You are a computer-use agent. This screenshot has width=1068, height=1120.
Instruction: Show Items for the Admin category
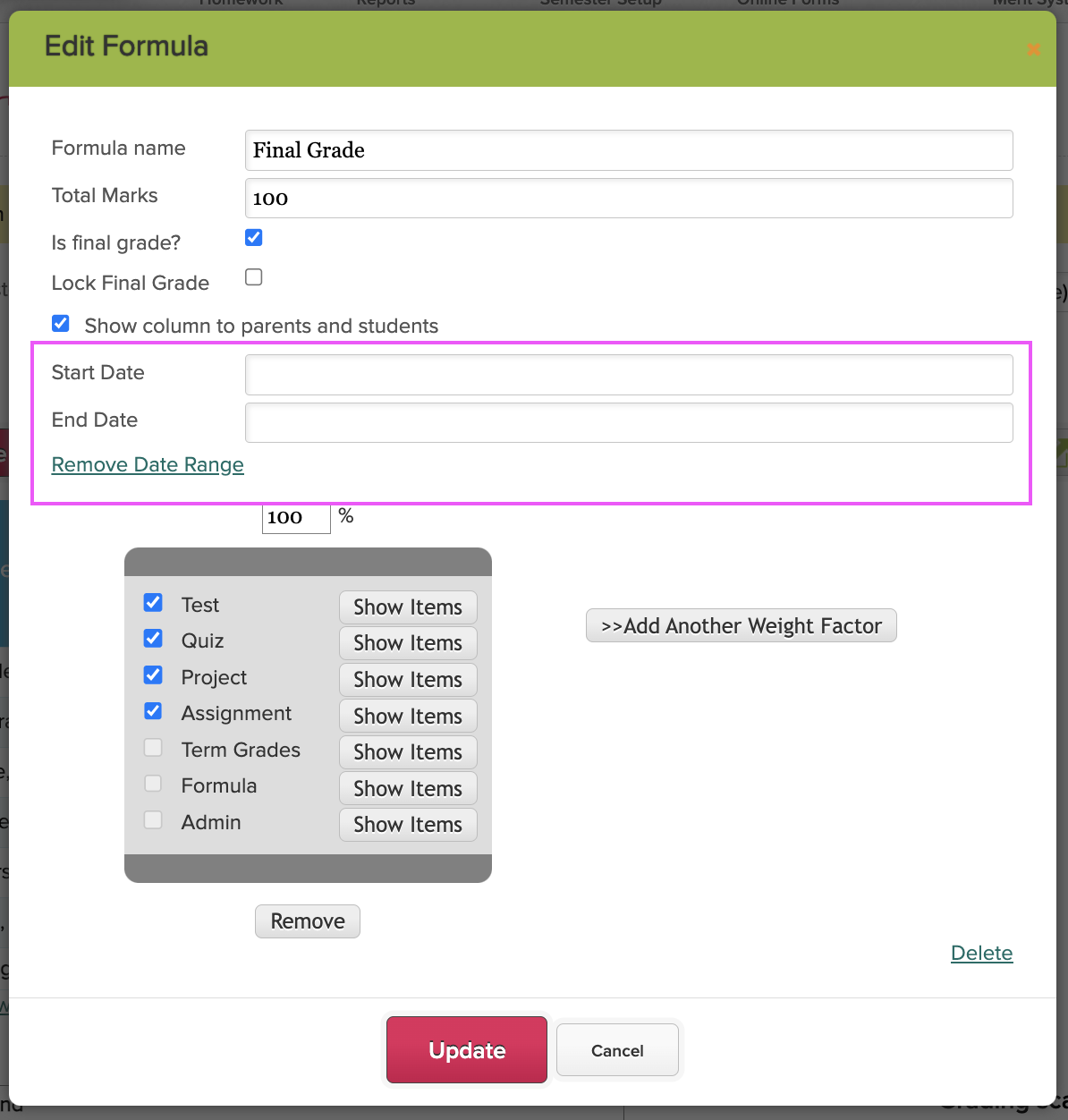(408, 825)
